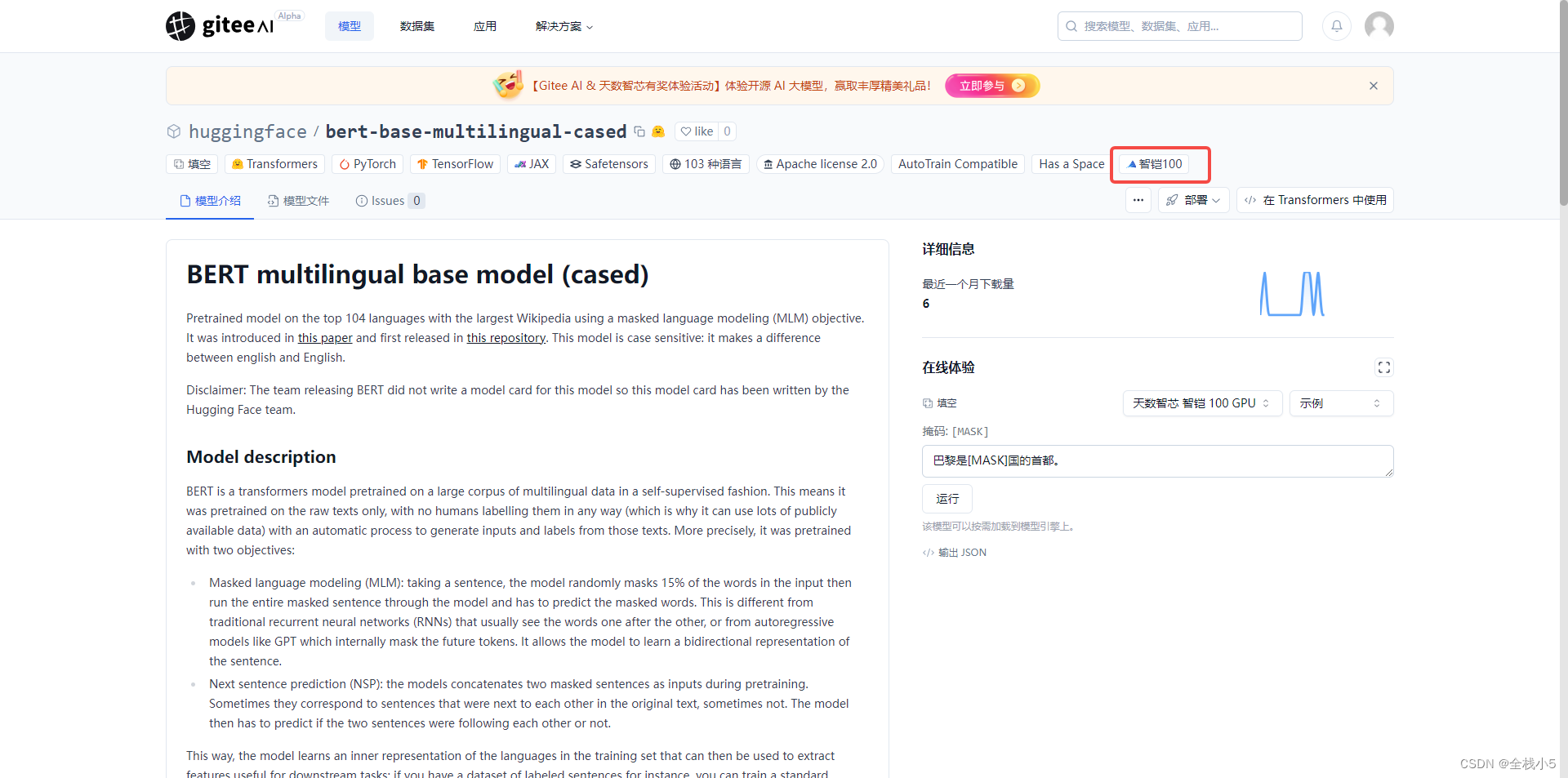1568x778 pixels.
Task: Select the TensorFlow tag
Action: 455,164
